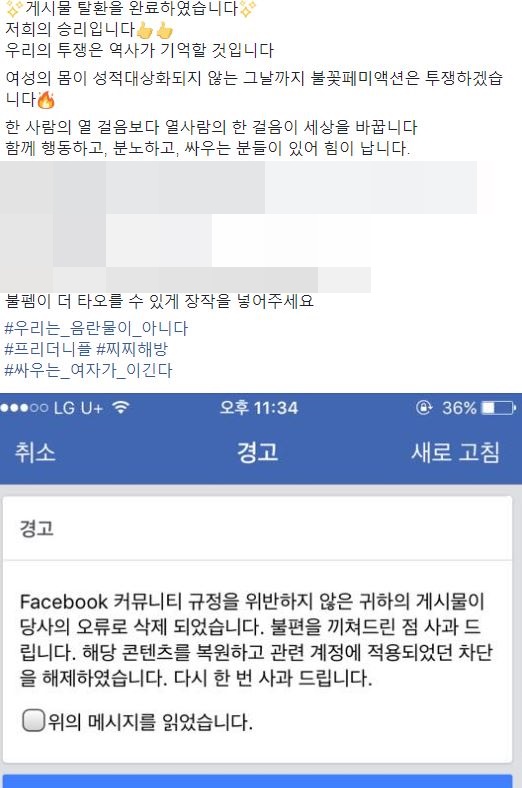Click the sparkle emoji before 게시물 탈환
Viewport: 522px width, 788px height.
(15, 9)
